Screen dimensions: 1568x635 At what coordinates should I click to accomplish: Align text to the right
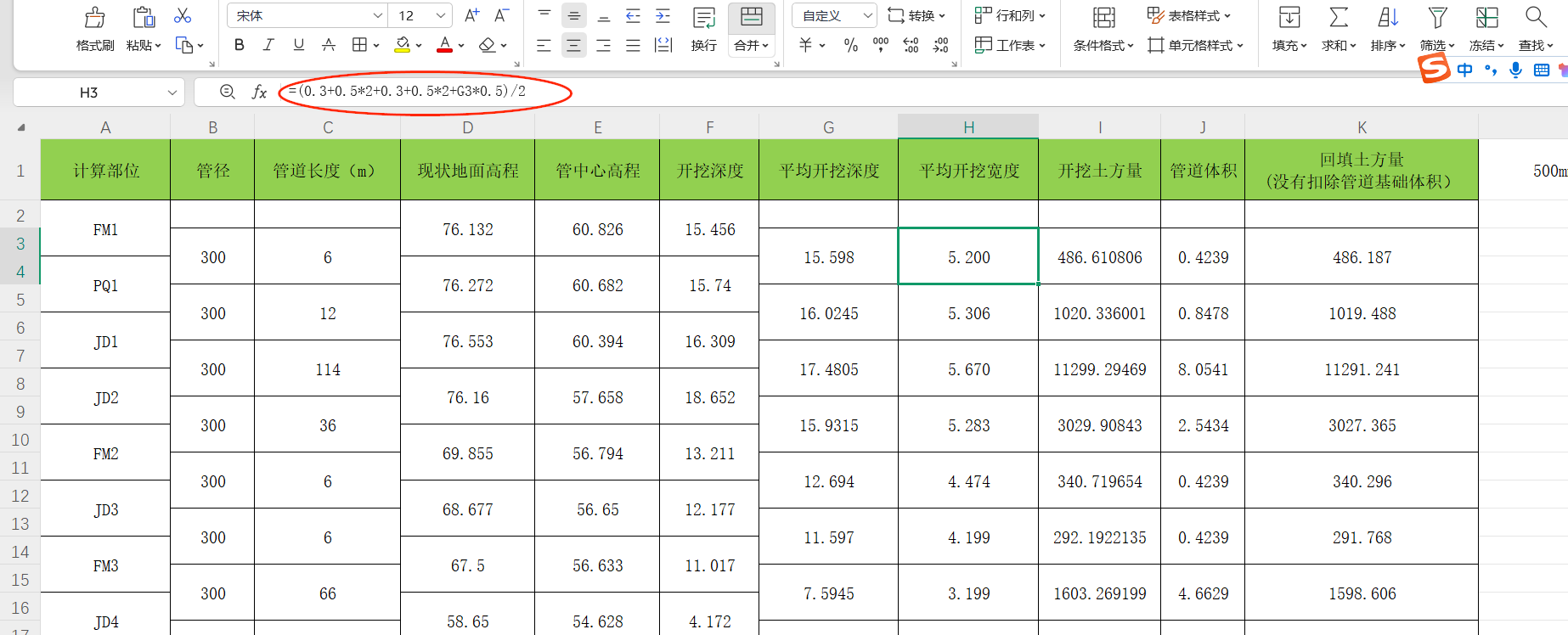[604, 46]
